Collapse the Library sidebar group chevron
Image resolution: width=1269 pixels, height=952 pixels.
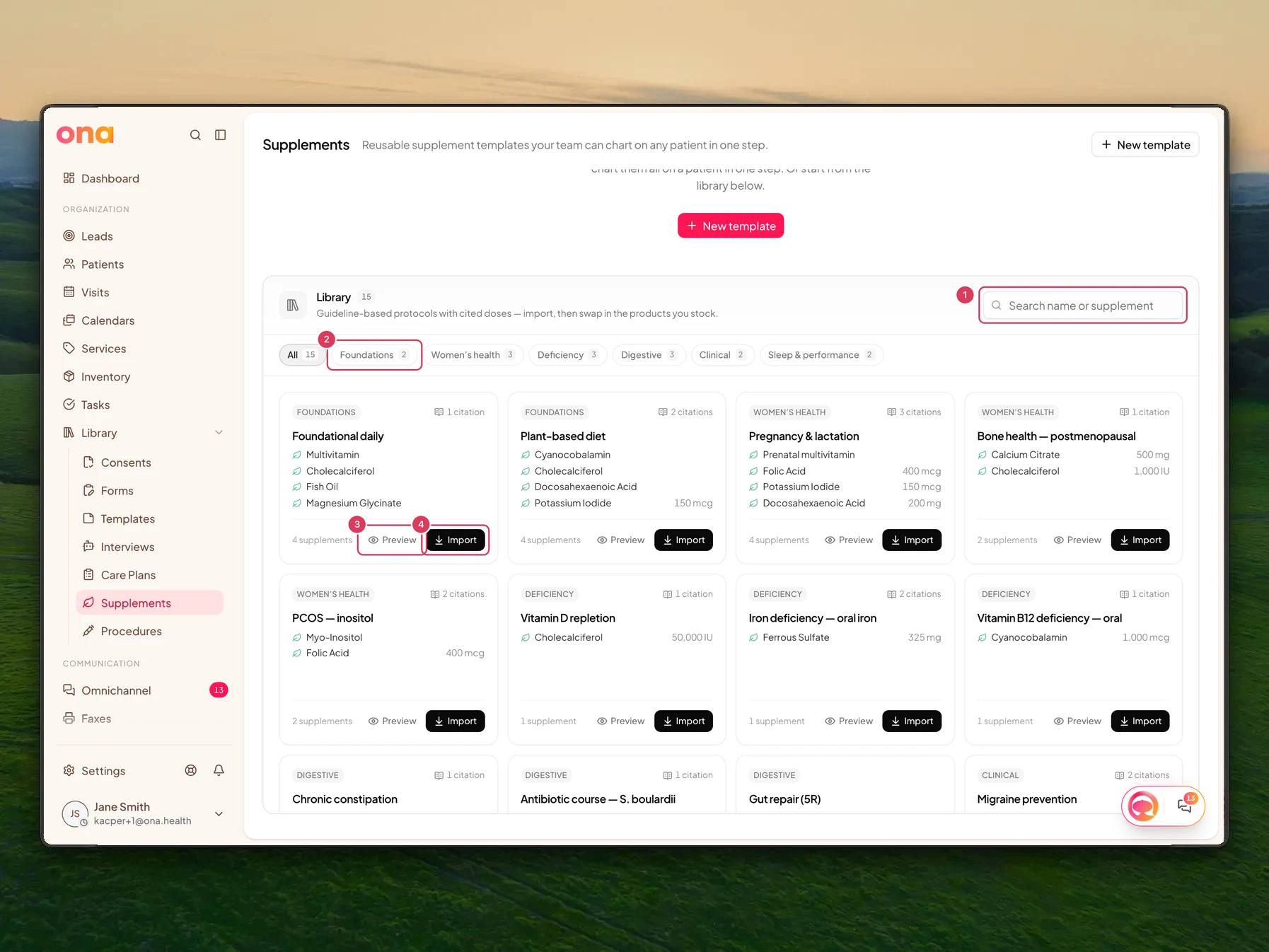pyautogui.click(x=219, y=433)
